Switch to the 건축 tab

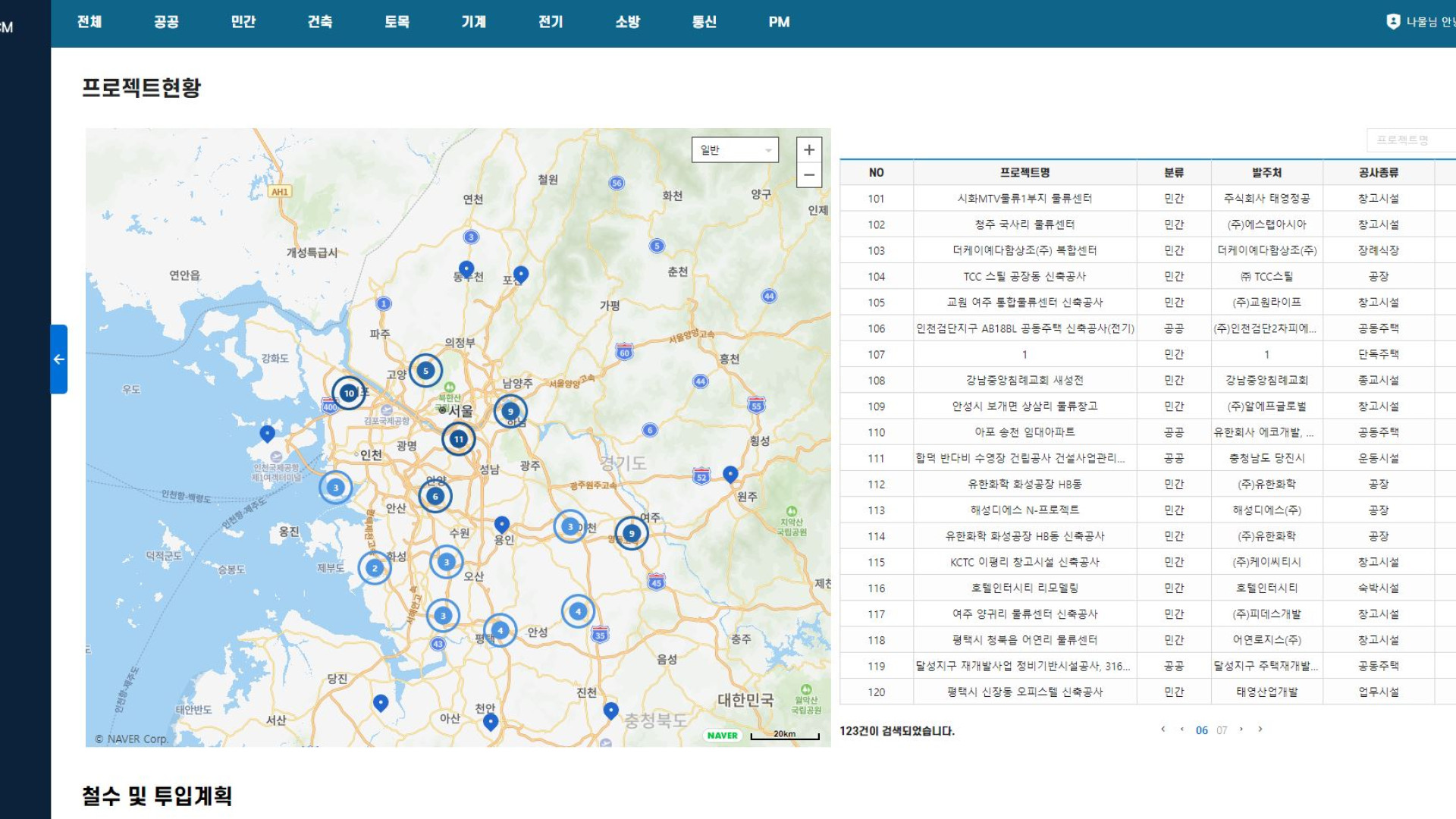319,22
